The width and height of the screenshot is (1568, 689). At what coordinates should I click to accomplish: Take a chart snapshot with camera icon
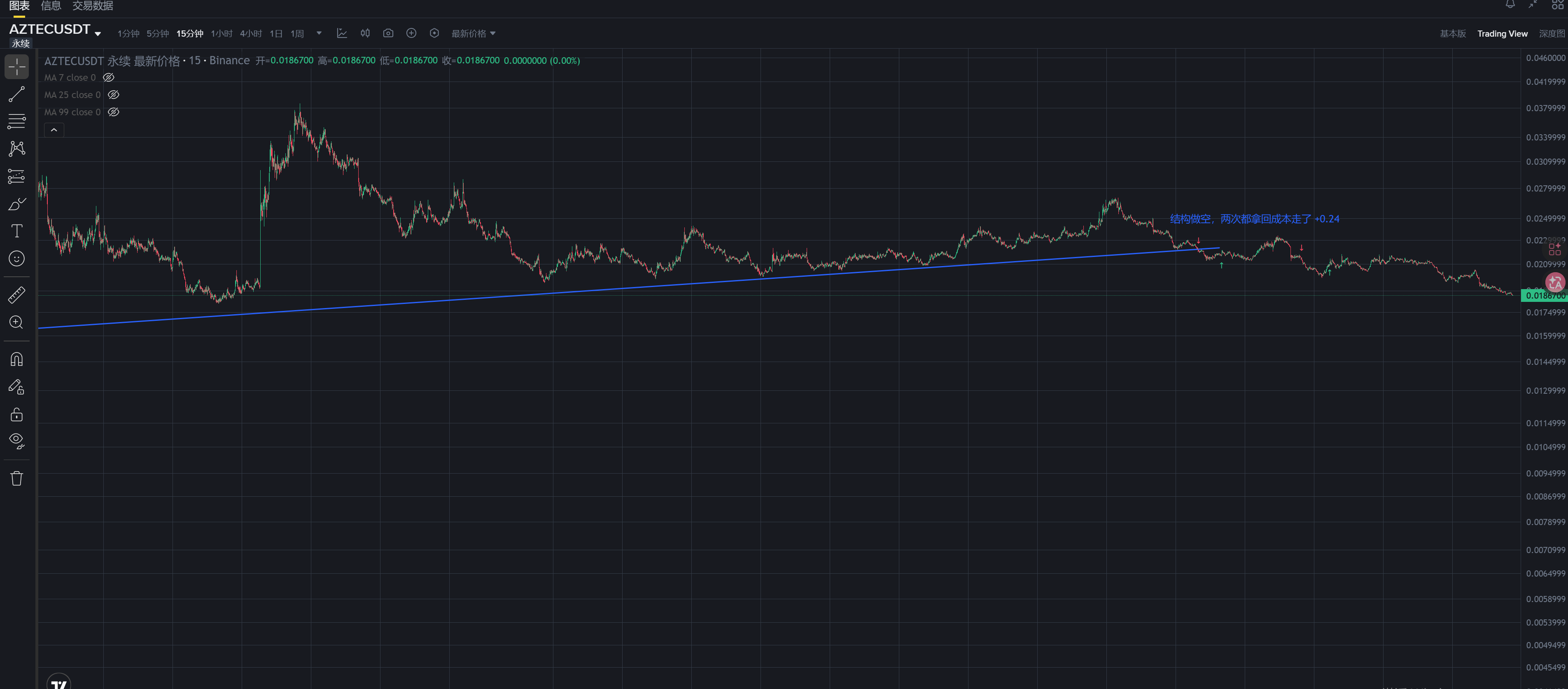[388, 33]
